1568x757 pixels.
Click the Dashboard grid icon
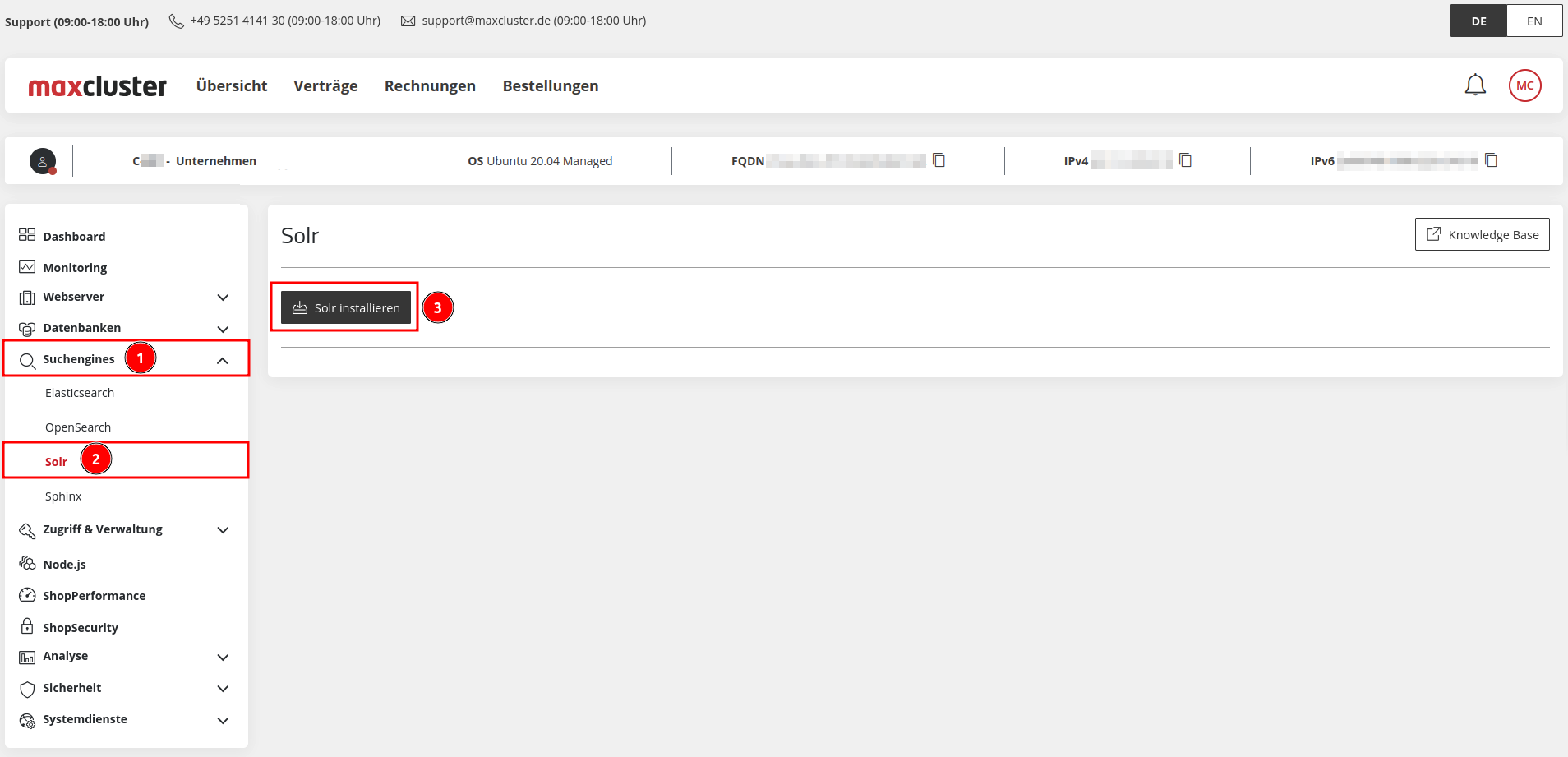click(x=27, y=235)
